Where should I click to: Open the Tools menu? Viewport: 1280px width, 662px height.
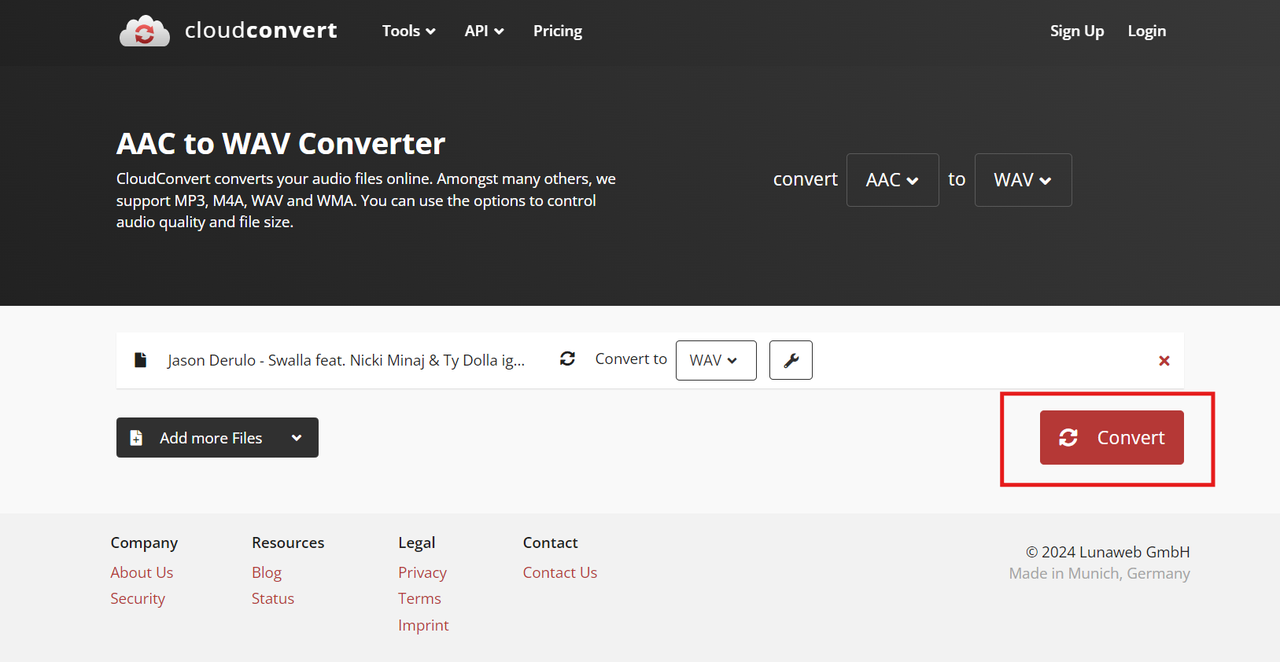click(x=409, y=31)
